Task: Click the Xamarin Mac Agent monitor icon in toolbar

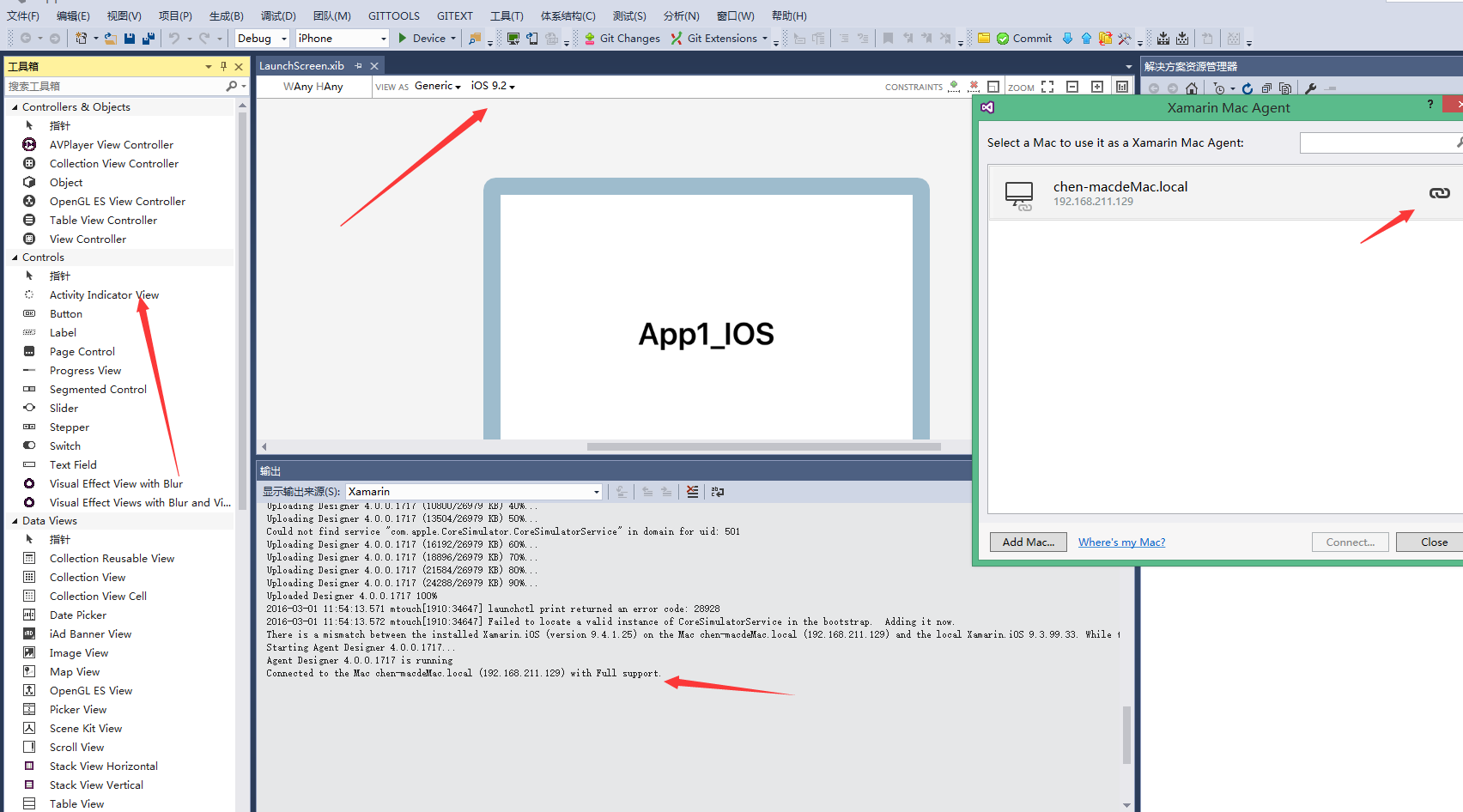Action: 513,39
